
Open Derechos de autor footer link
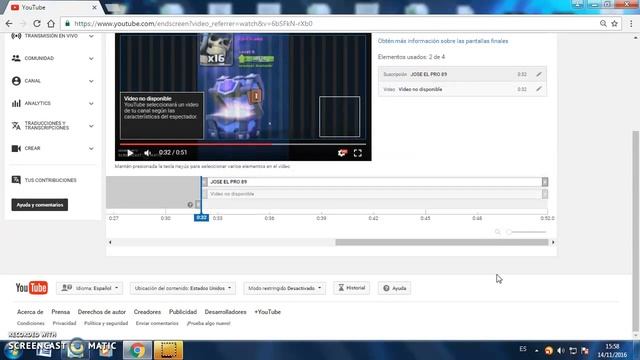point(102,312)
